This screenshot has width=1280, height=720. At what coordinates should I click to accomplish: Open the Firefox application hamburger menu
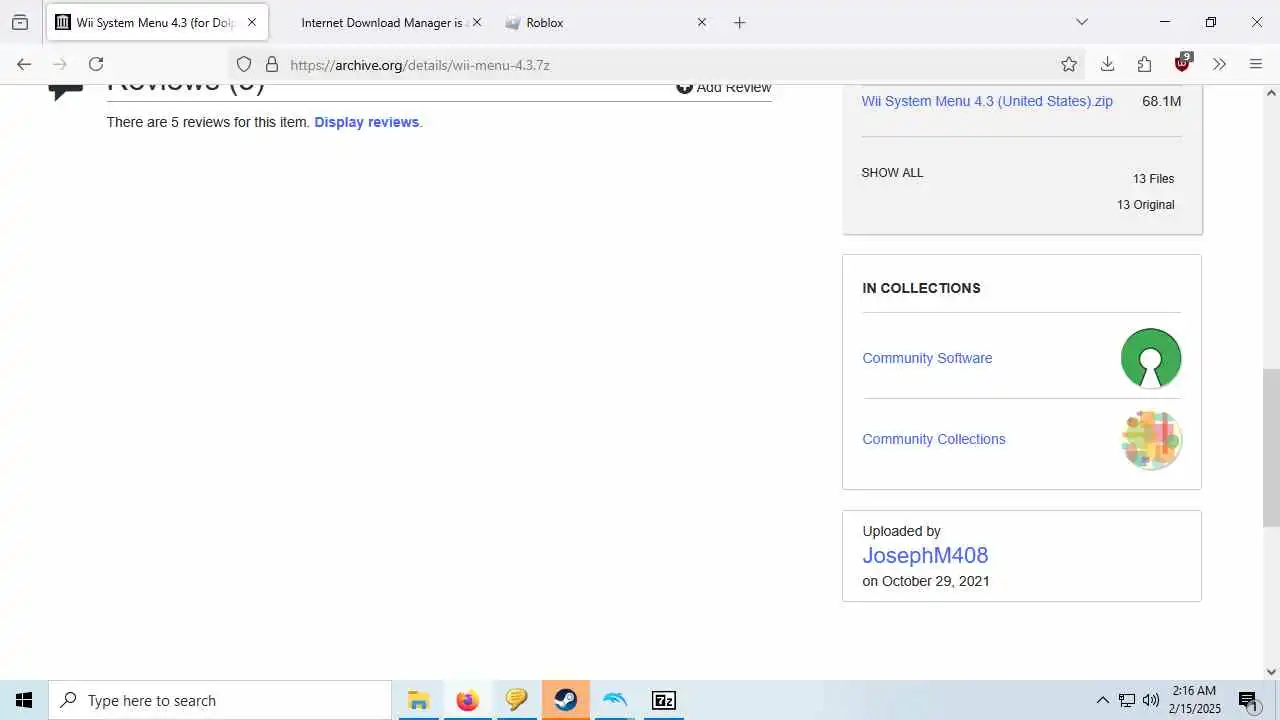[x=1256, y=64]
